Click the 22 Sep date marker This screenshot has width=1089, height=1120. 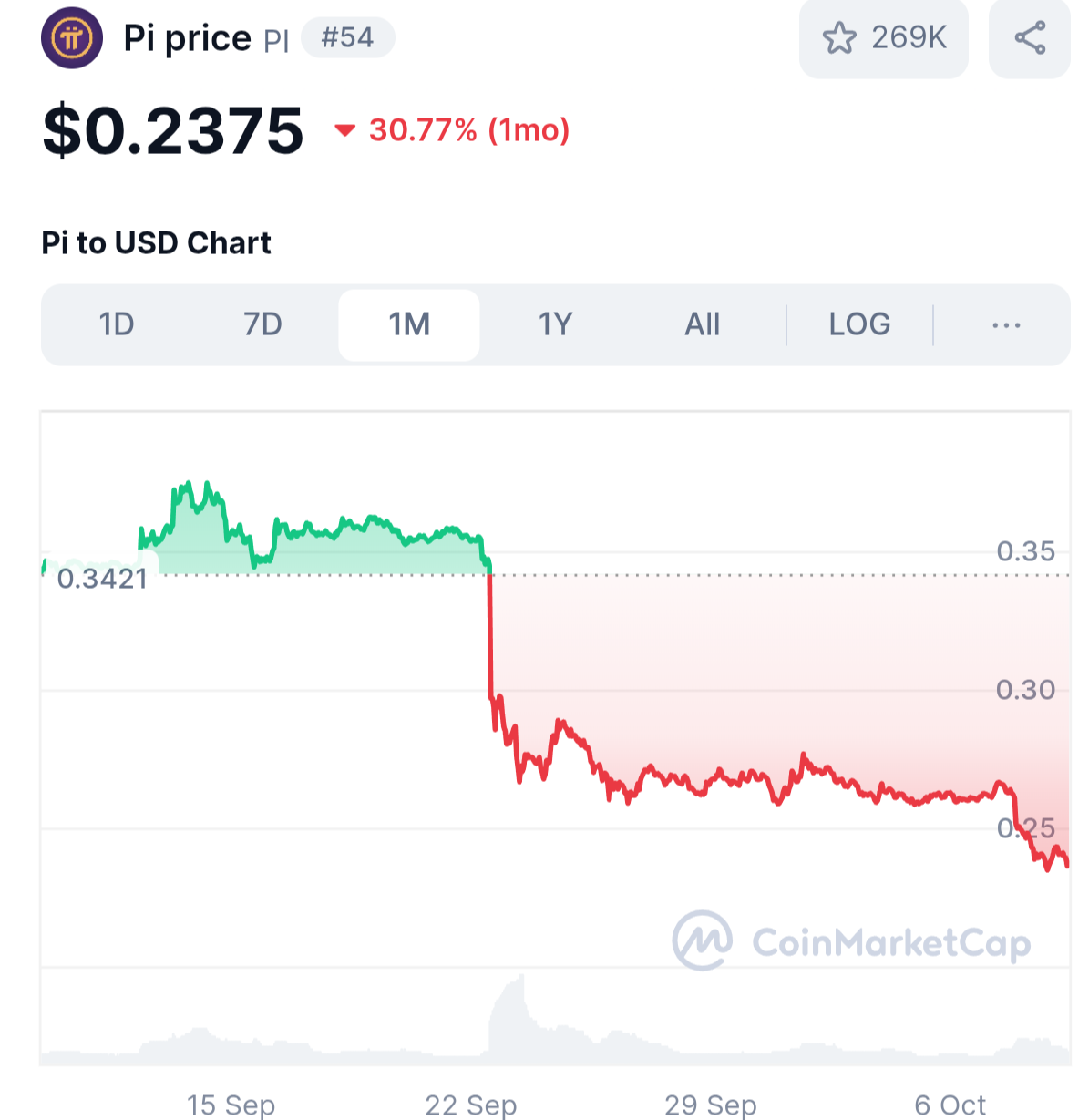click(x=470, y=1105)
